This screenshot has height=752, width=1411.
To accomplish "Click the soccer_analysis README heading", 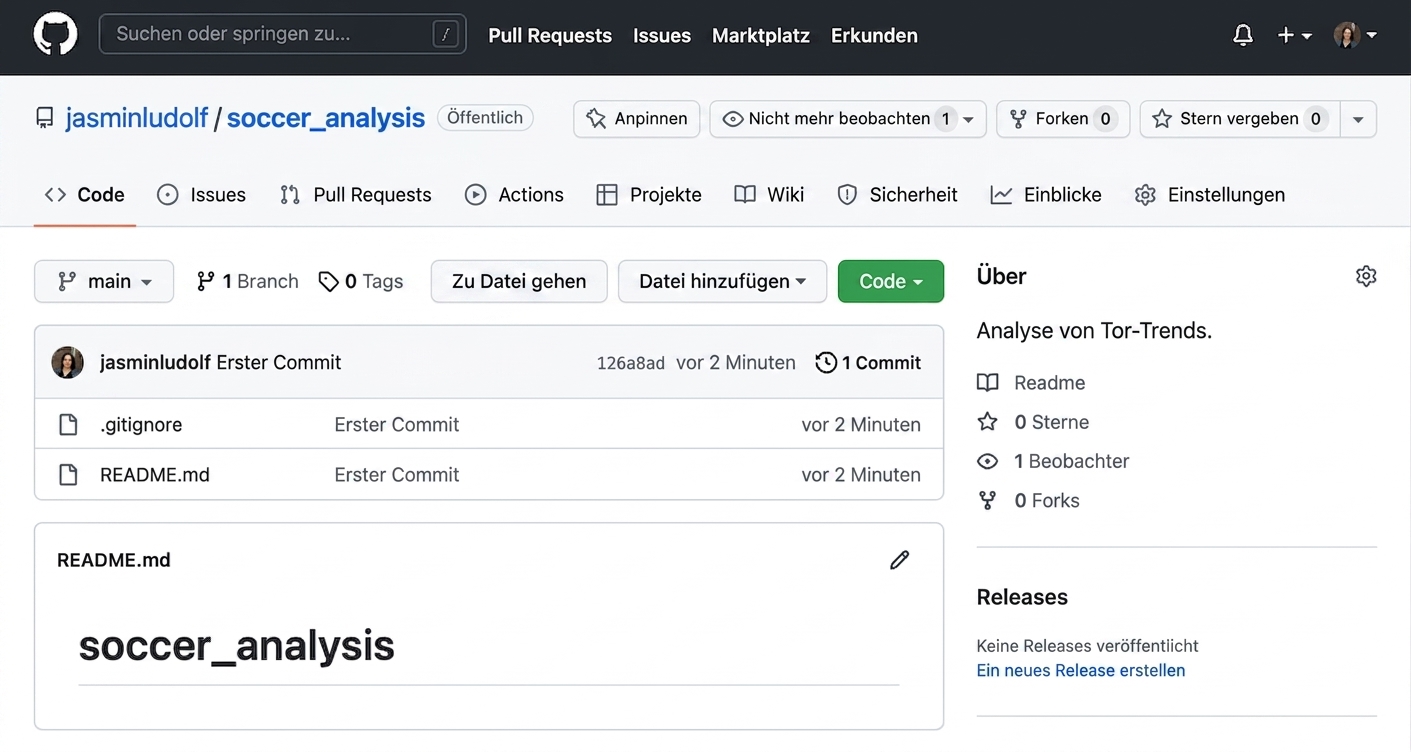I will (x=237, y=646).
